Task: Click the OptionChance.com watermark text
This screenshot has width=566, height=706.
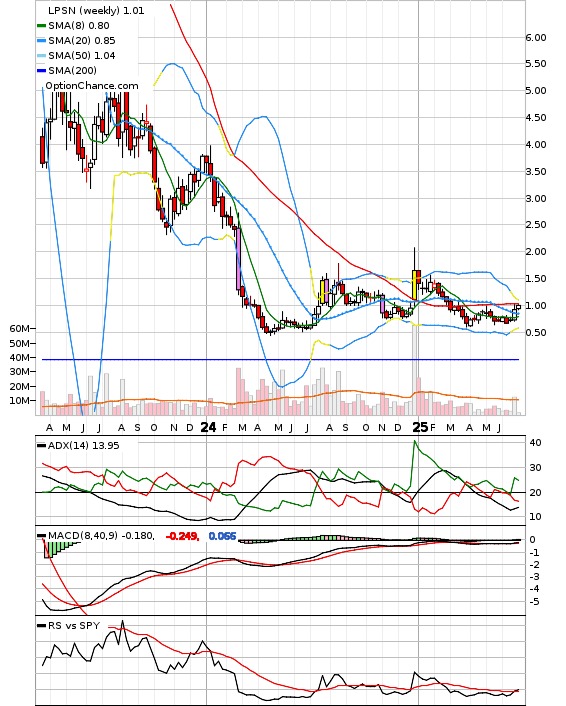Action: (92, 86)
